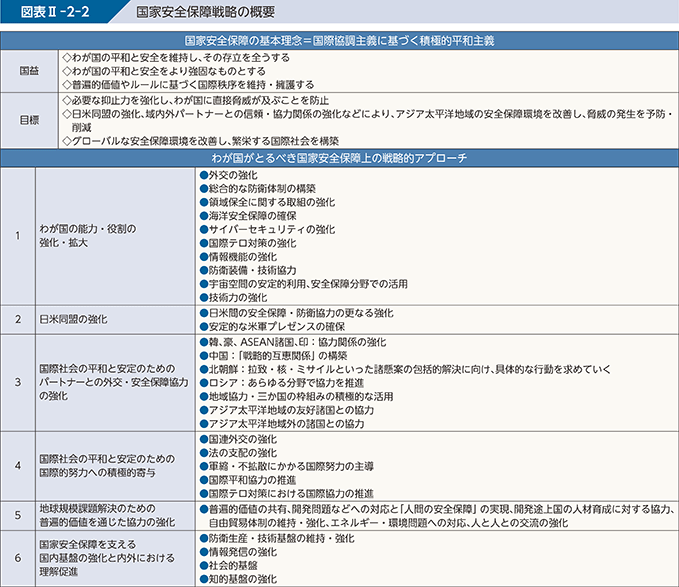Image resolution: width=679 pixels, height=587 pixels.
Task: Click 必要な抑止力を強化し line
Action: pyautogui.click(x=196, y=100)
